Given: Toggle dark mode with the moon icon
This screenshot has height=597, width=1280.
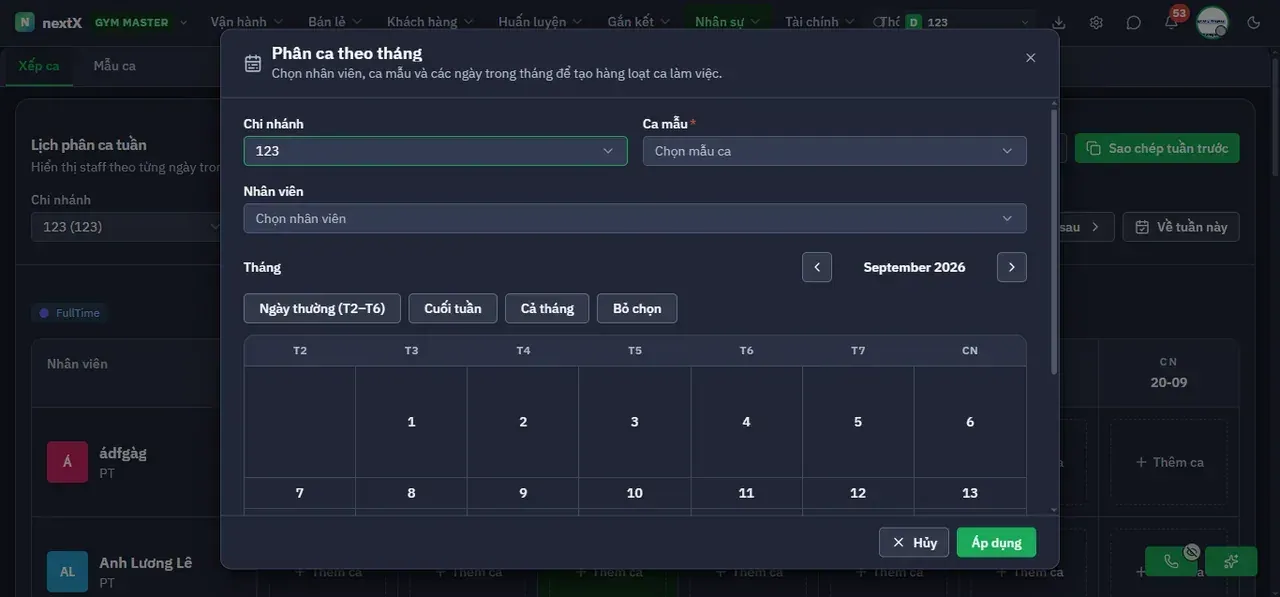Looking at the screenshot, I should click(x=1254, y=22).
